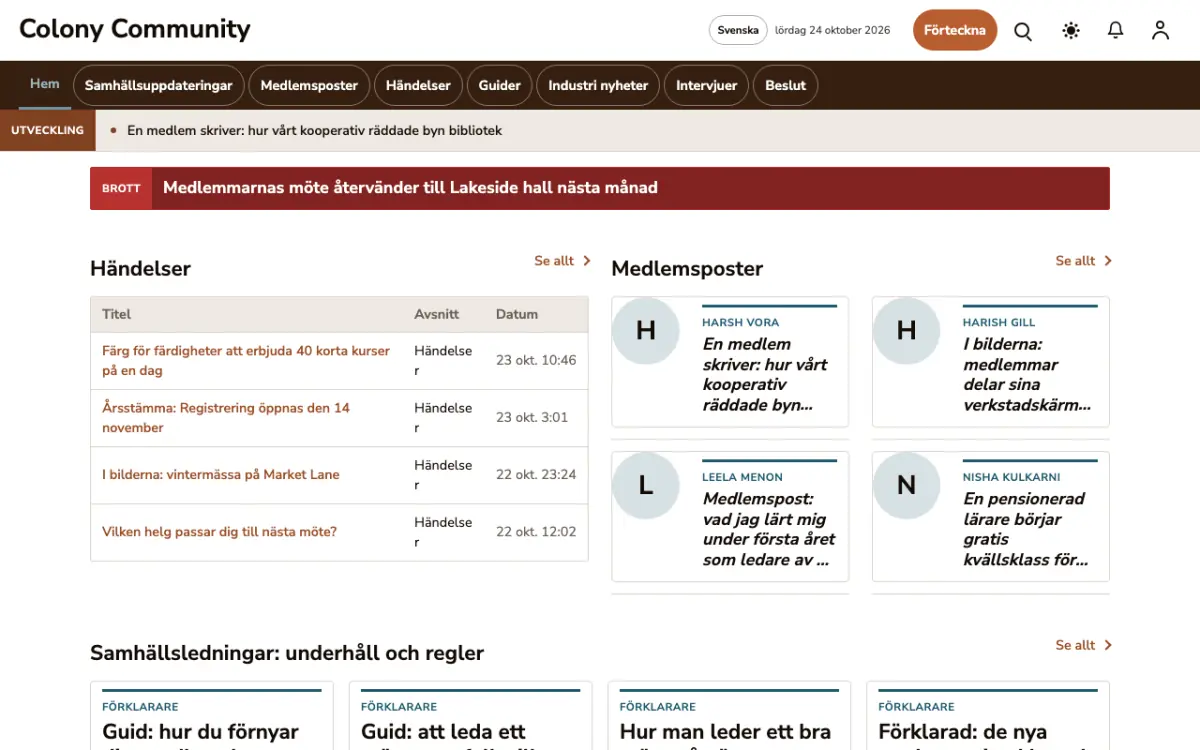Screen dimensions: 1200x750
Task: Click Harsh Vora avatar circle
Action: coord(646,330)
